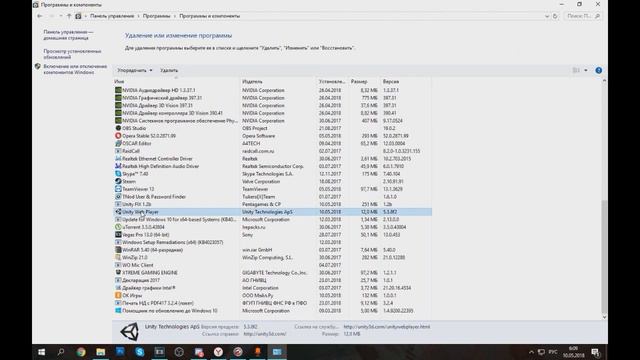Image resolution: width=640 pixels, height=360 pixels.
Task: Click the РУС language indicator
Action: pos(553,352)
